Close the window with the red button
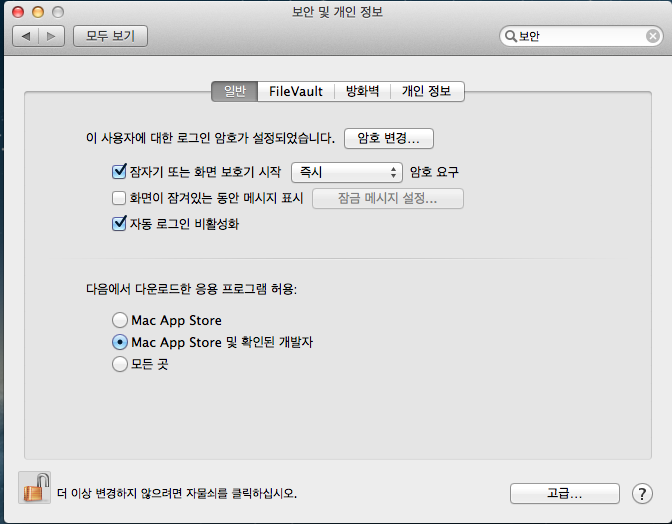The height and width of the screenshot is (524, 672). [18, 12]
